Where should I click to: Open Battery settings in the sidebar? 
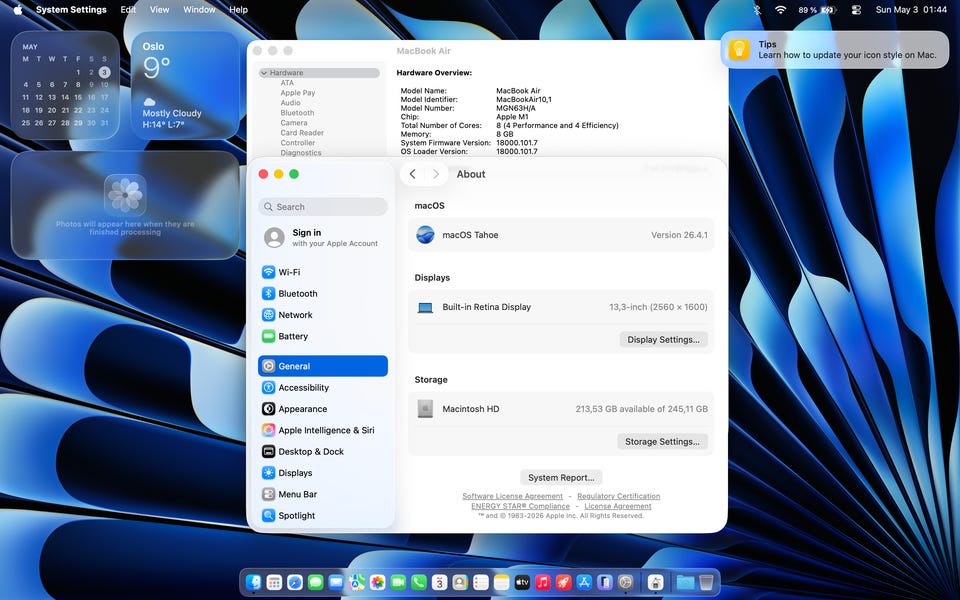coord(323,336)
